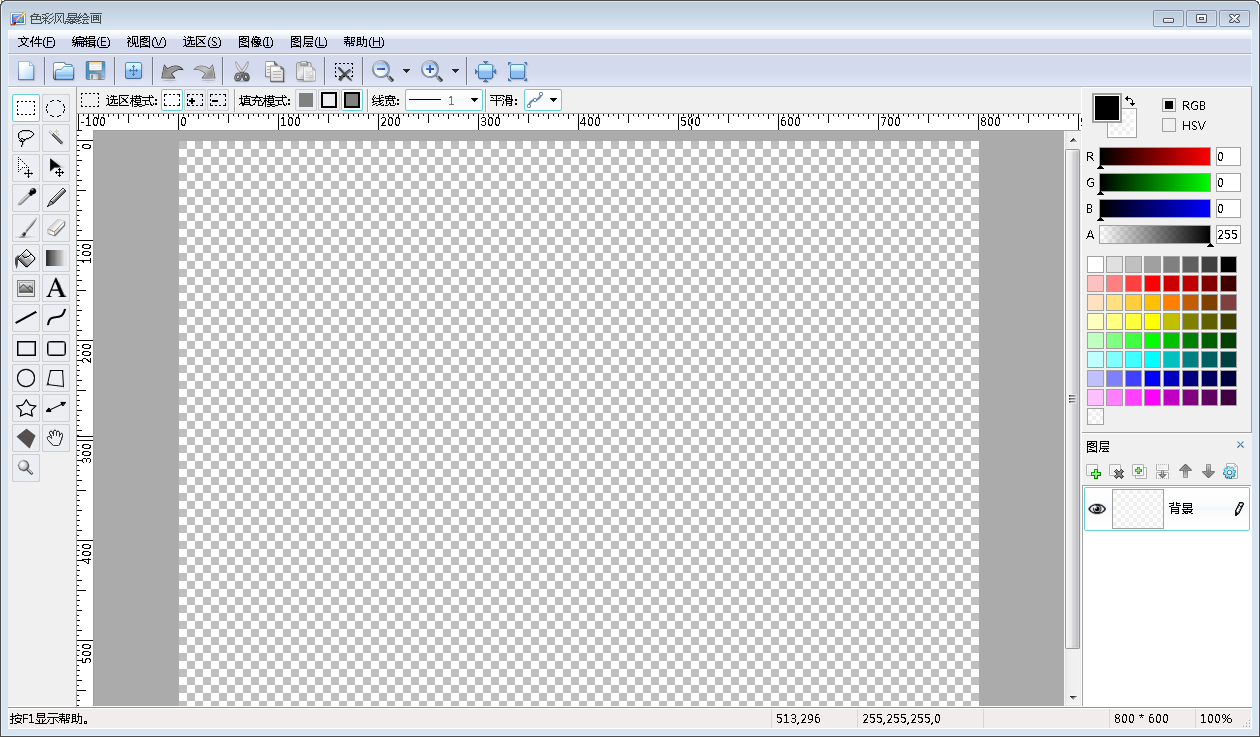Set fill mode to outline only
The width and height of the screenshot is (1260, 737).
[x=329, y=100]
